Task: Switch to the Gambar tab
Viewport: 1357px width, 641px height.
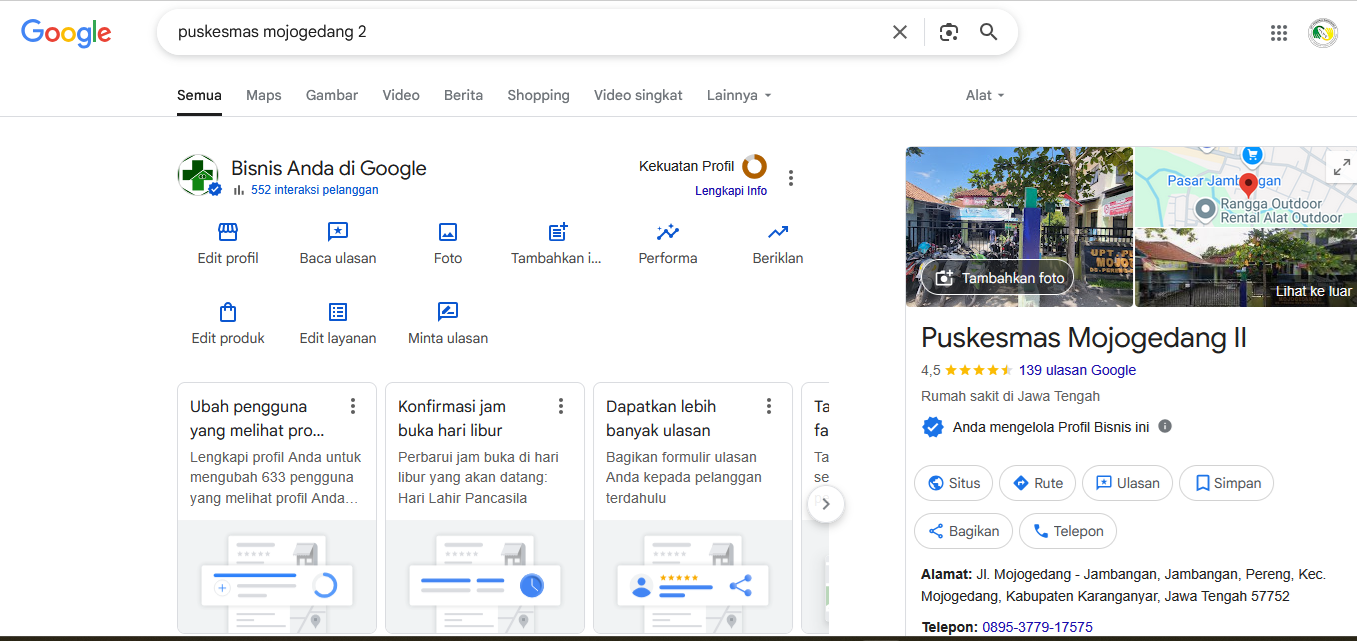Action: point(332,95)
